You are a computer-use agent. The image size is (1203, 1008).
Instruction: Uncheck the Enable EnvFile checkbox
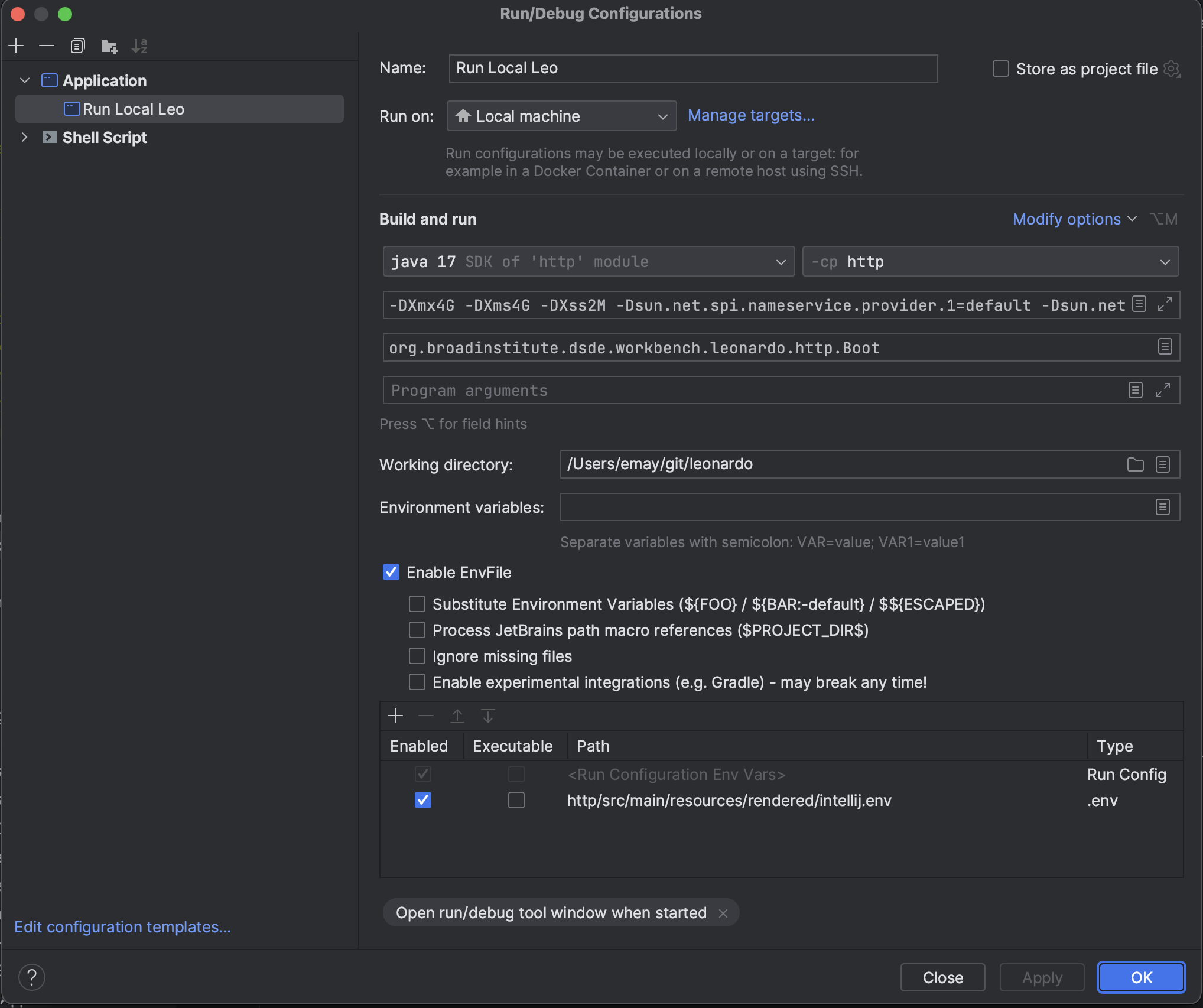391,572
